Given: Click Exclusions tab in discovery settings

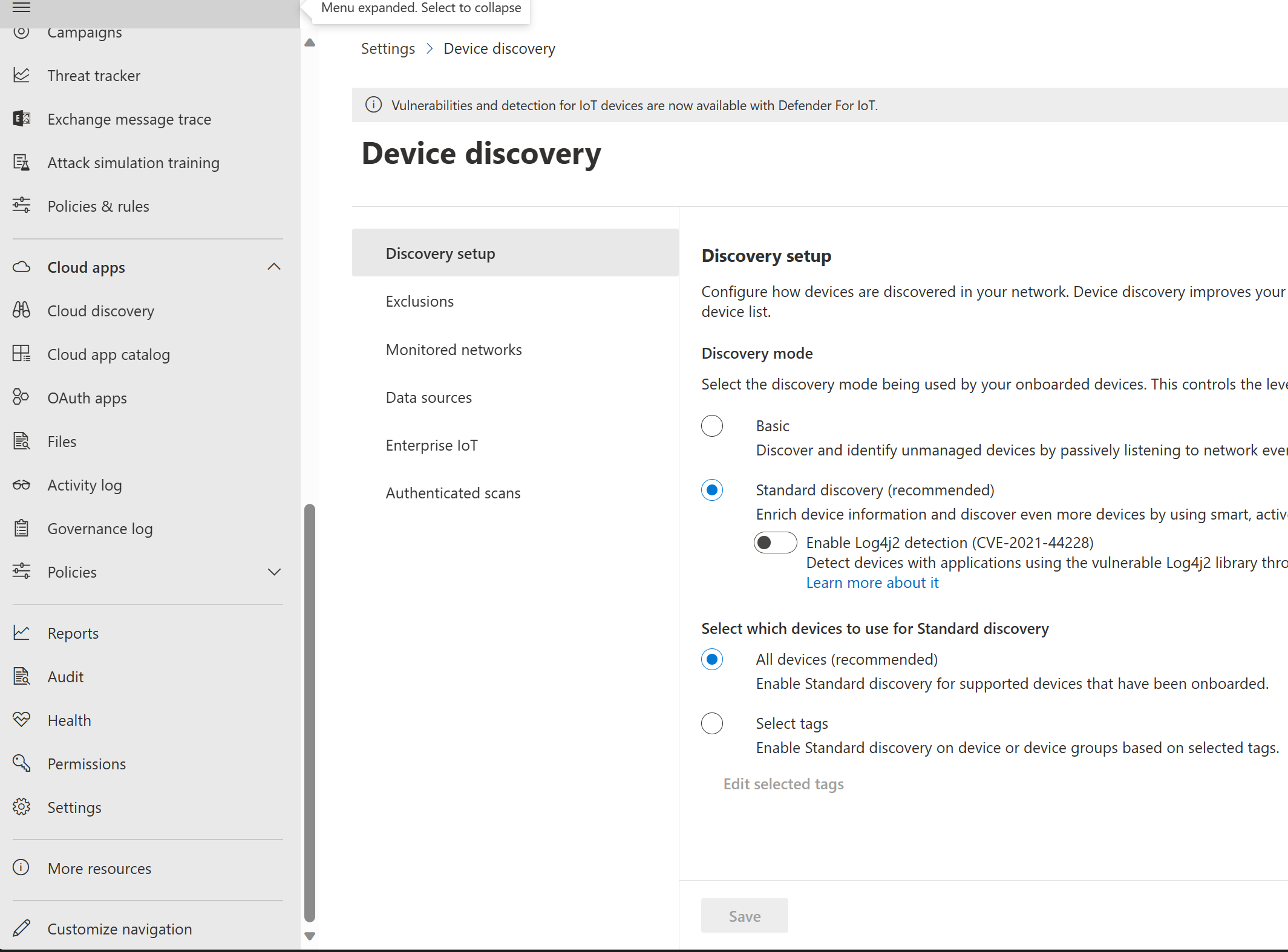Looking at the screenshot, I should (x=419, y=301).
